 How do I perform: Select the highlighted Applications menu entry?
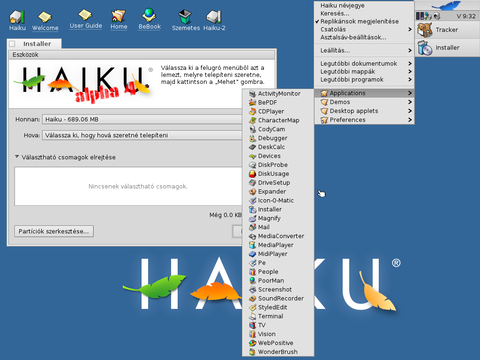(364, 93)
